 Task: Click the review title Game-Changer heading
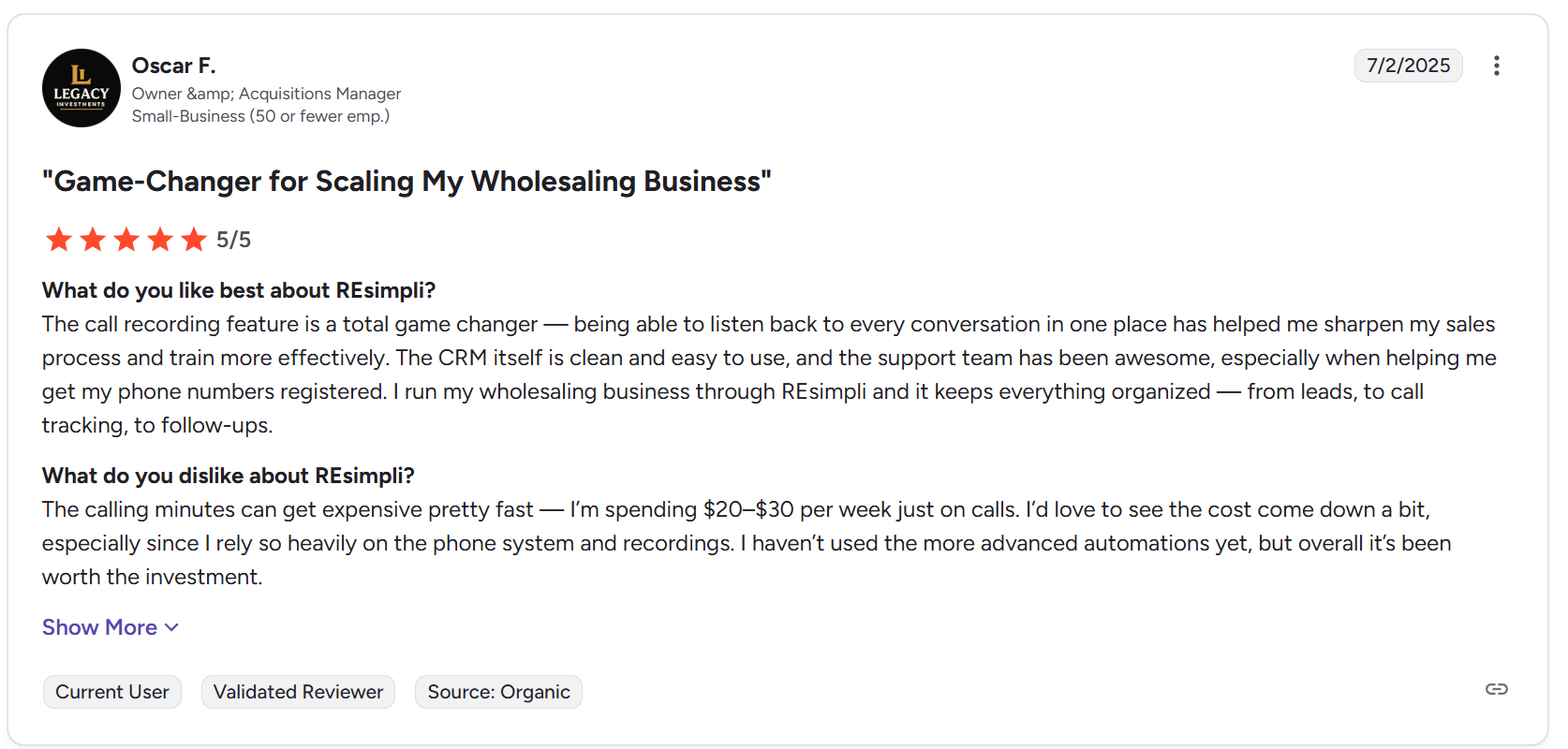(x=407, y=181)
